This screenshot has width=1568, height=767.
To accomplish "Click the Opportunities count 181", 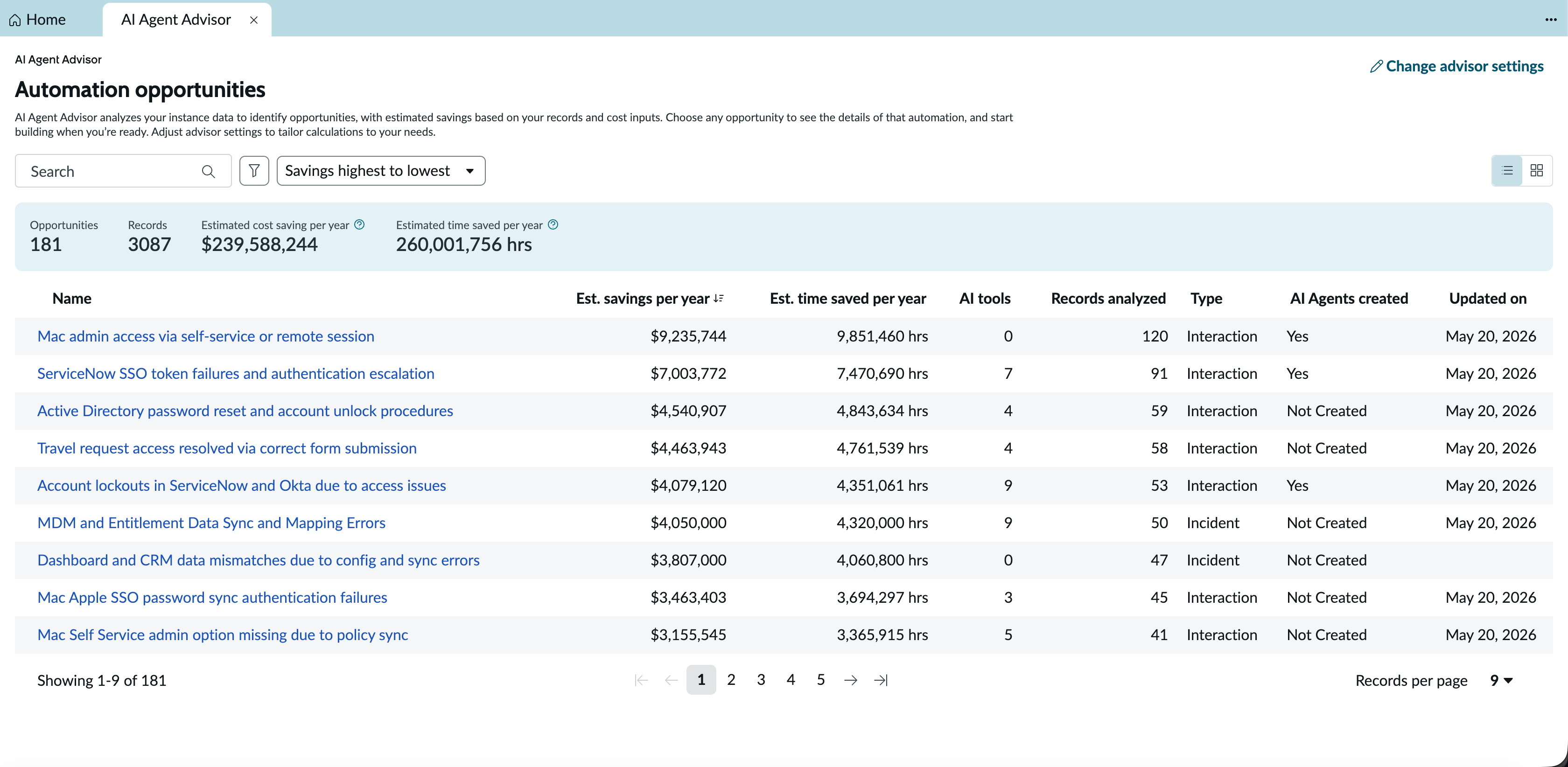I will pyautogui.click(x=46, y=244).
